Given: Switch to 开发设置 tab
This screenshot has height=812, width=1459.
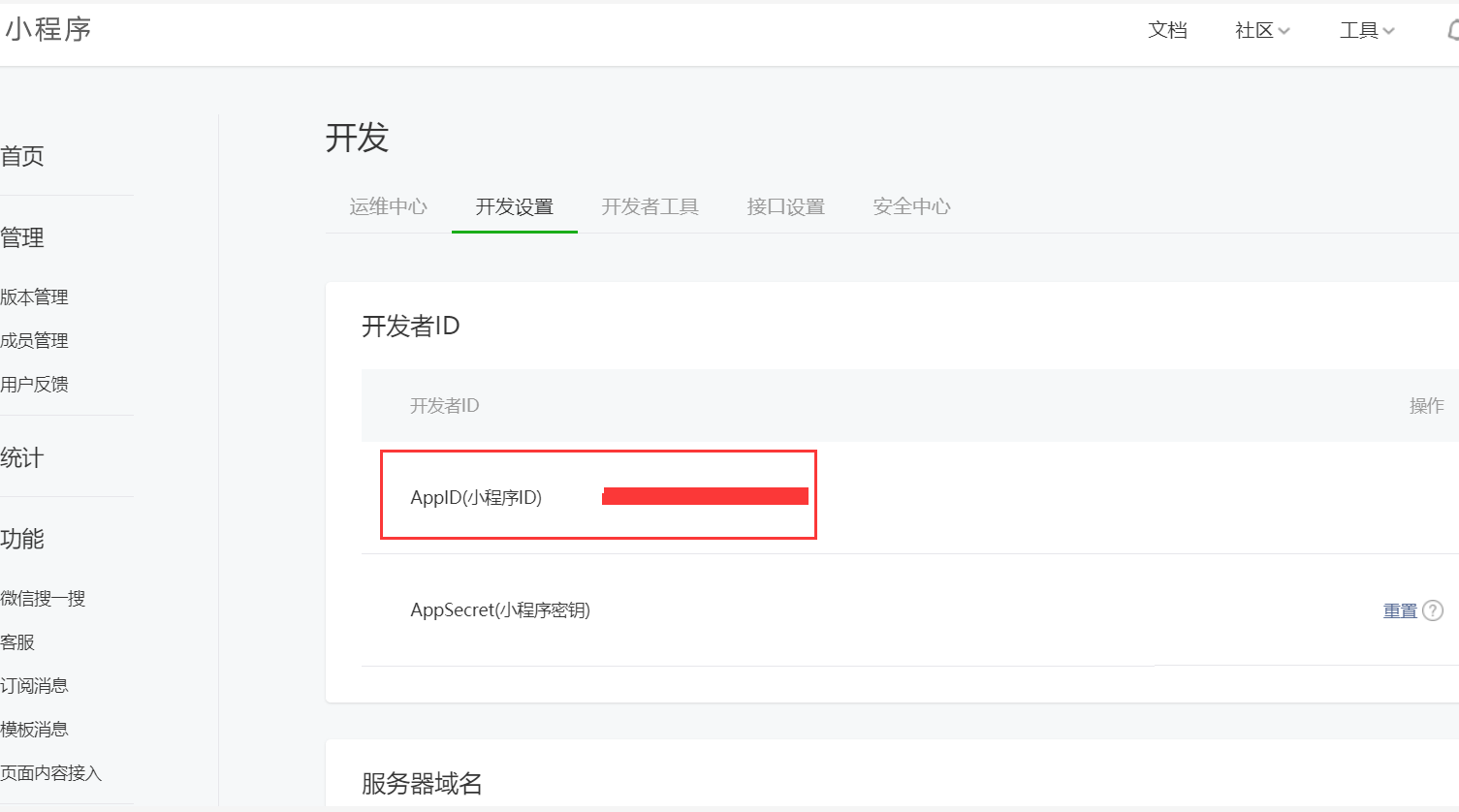Looking at the screenshot, I should 515,206.
